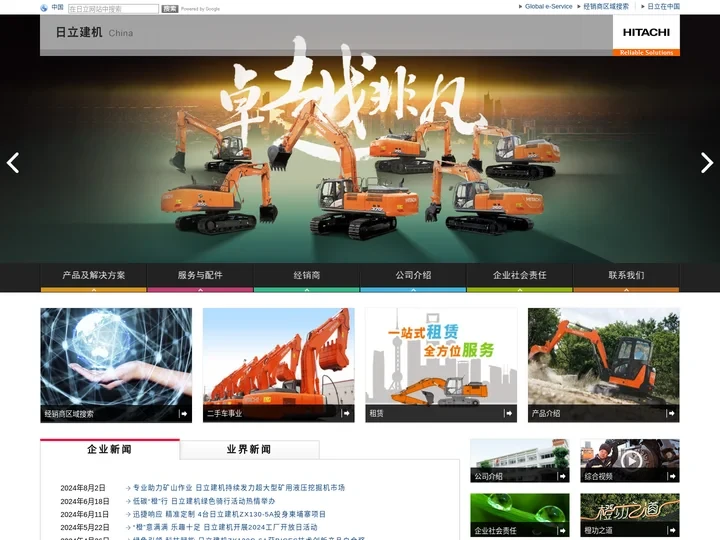Click date text 2024年6月18日

[85, 501]
